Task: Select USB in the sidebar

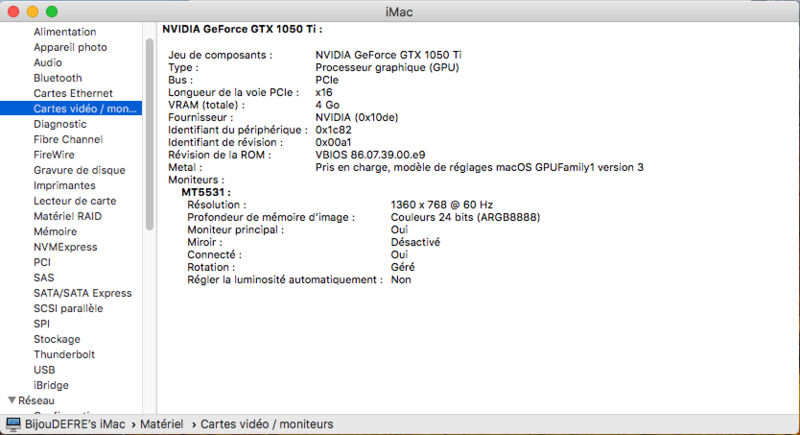Action: coord(44,369)
